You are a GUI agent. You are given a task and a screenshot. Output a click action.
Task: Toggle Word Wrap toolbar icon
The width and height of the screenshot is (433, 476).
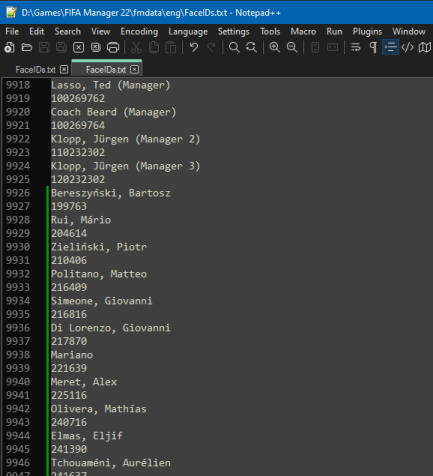coord(356,48)
